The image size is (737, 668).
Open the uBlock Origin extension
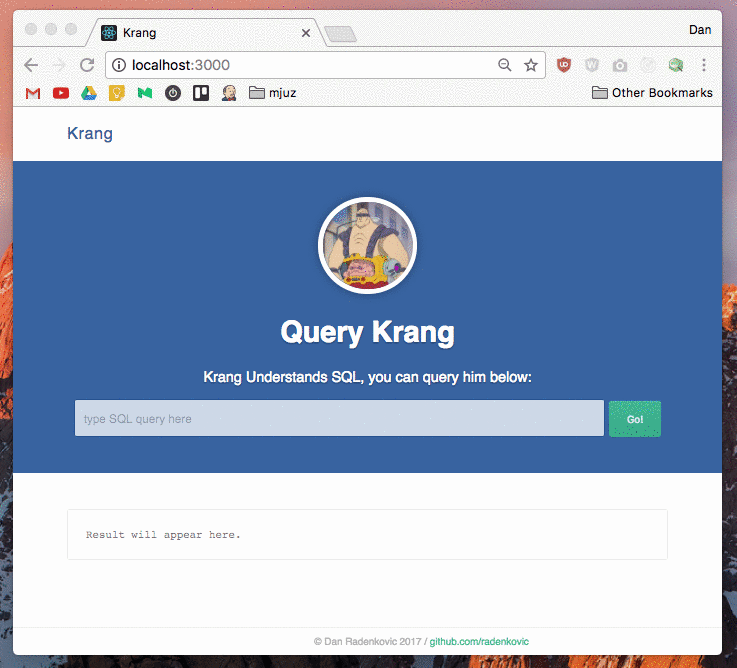pyautogui.click(x=564, y=65)
